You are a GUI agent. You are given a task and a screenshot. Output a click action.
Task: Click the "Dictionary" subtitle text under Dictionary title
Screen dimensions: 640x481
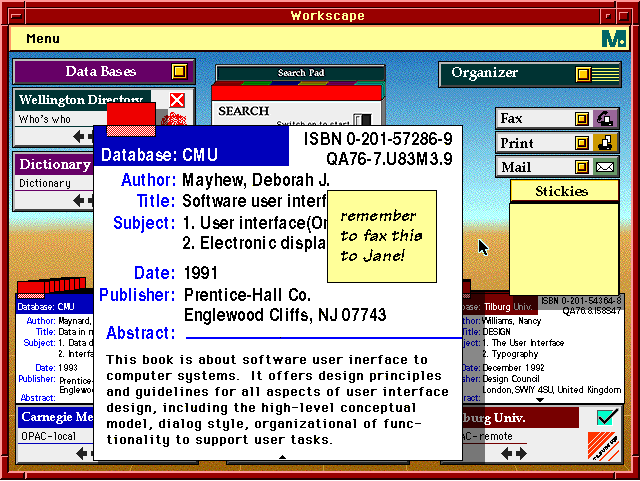(45, 183)
